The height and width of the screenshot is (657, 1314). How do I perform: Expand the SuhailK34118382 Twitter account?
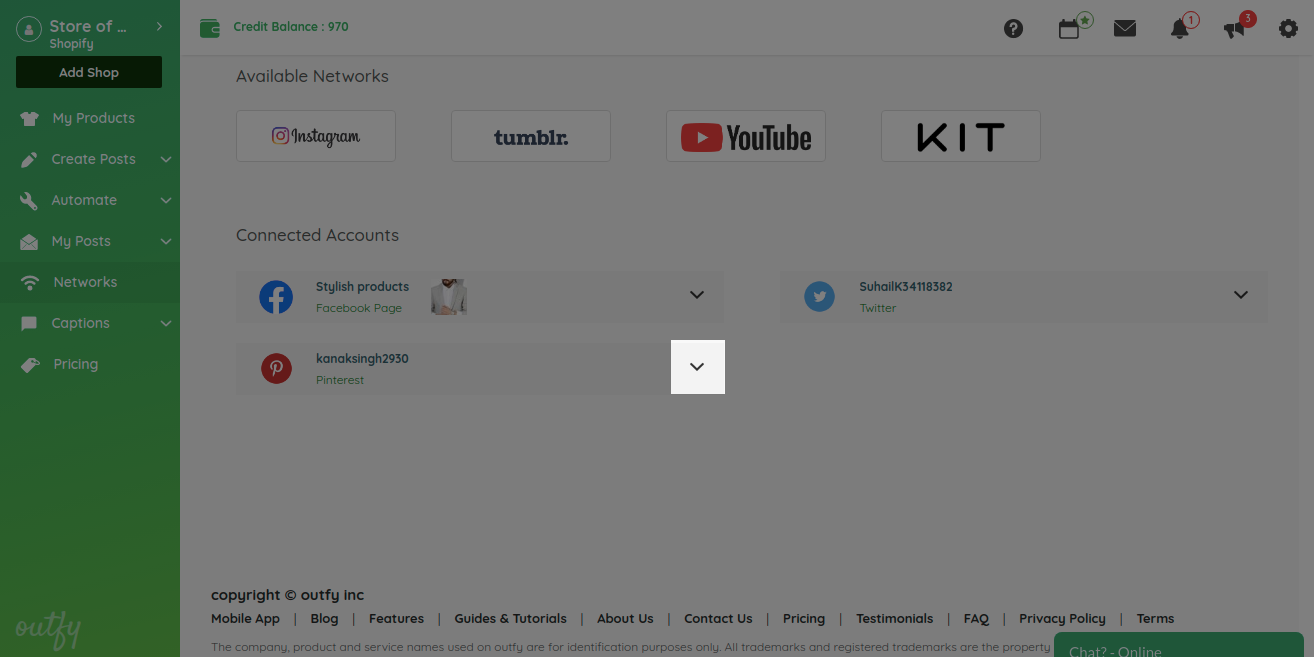point(1241,295)
